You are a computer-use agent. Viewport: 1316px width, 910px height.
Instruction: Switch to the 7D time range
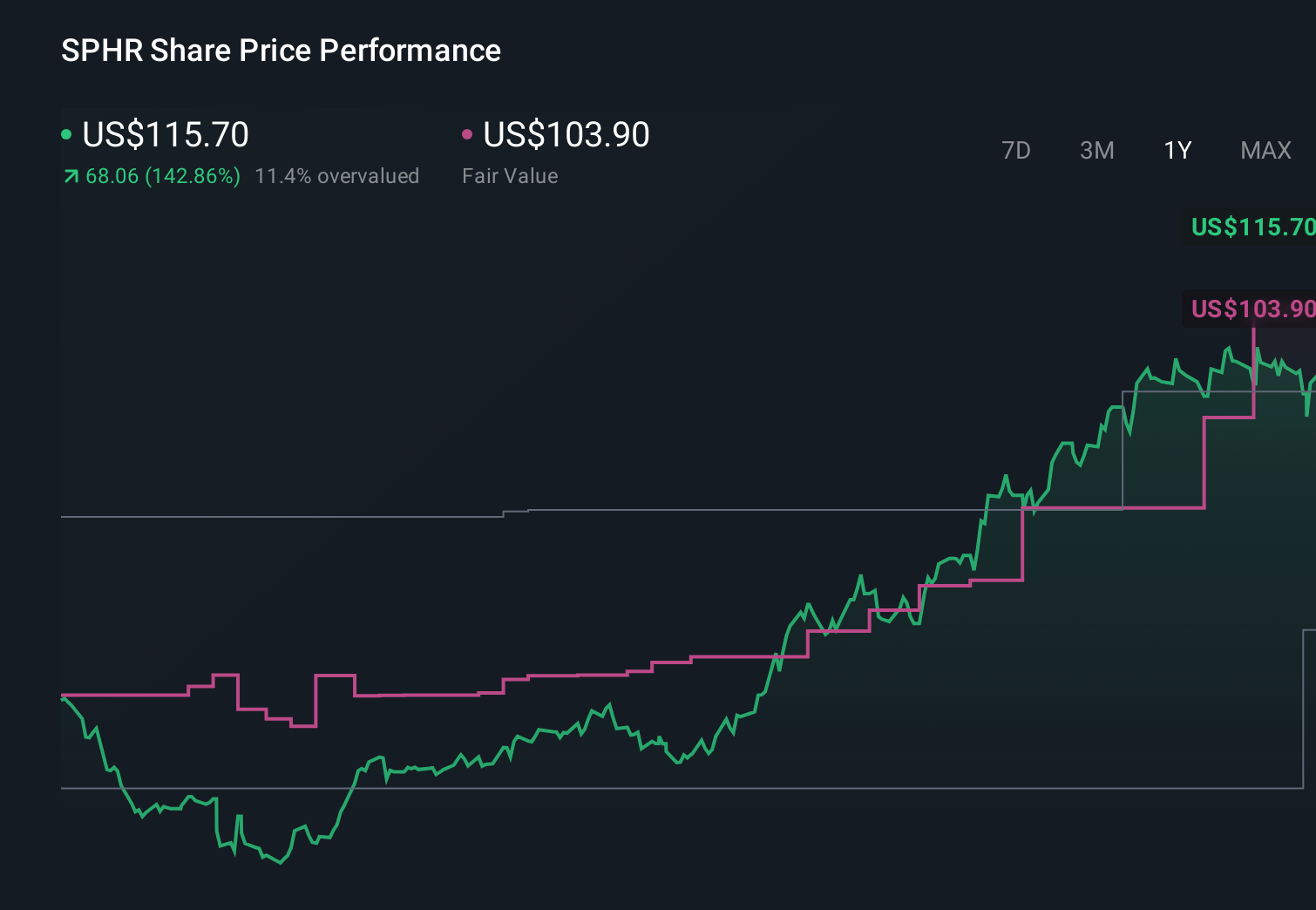tap(1017, 150)
